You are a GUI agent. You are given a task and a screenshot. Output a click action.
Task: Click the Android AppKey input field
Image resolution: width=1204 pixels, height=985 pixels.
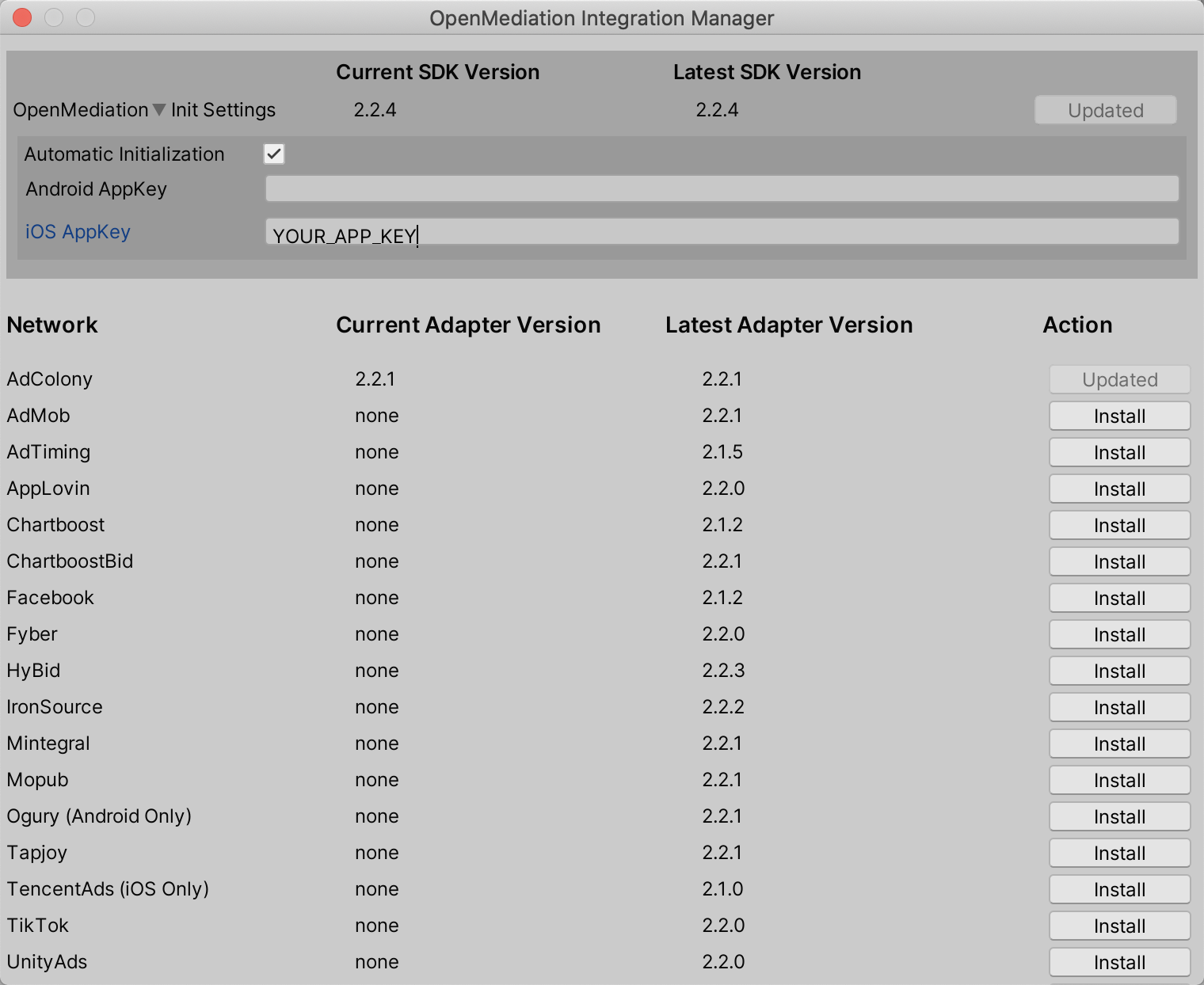coord(722,188)
